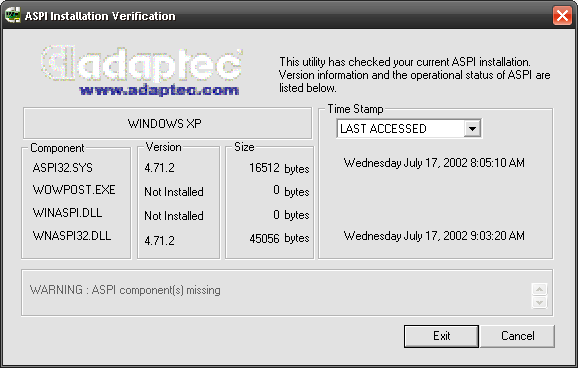Select the WOWPOST.EXE component name
Image resolution: width=578 pixels, height=368 pixels.
pos(74,190)
